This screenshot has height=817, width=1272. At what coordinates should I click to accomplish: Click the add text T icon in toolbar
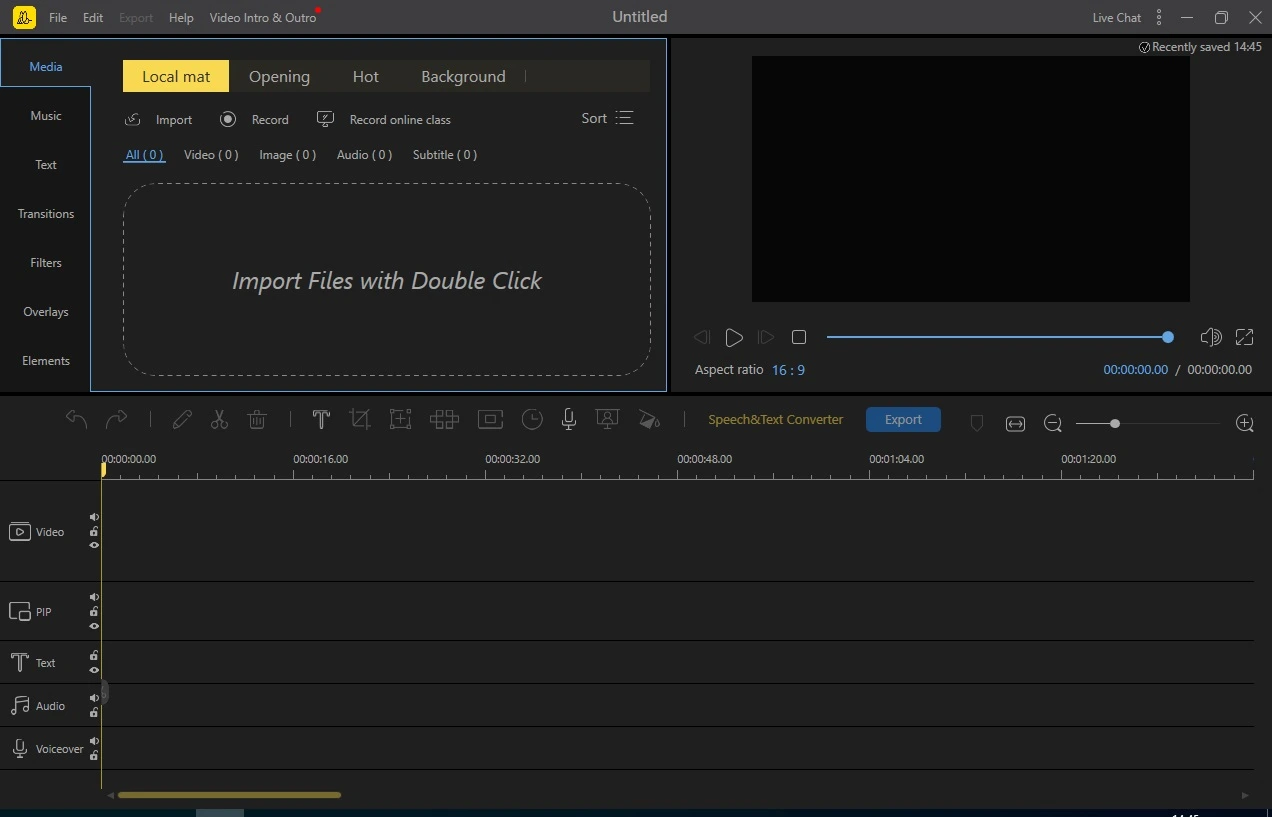pos(321,420)
